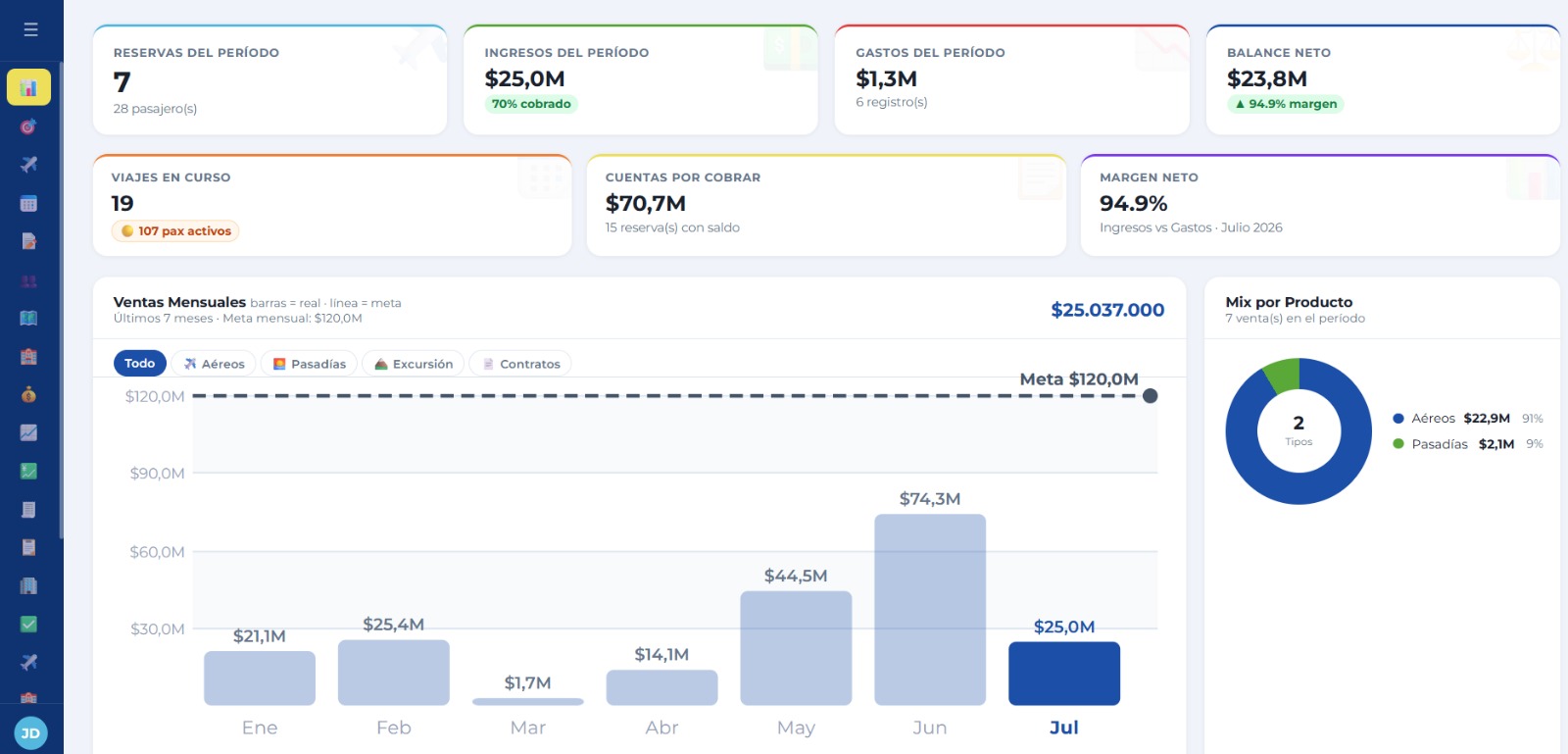Viewport: 1568px width, 754px height.
Task: Click the Mix por Producto heading
Action: (1289, 302)
